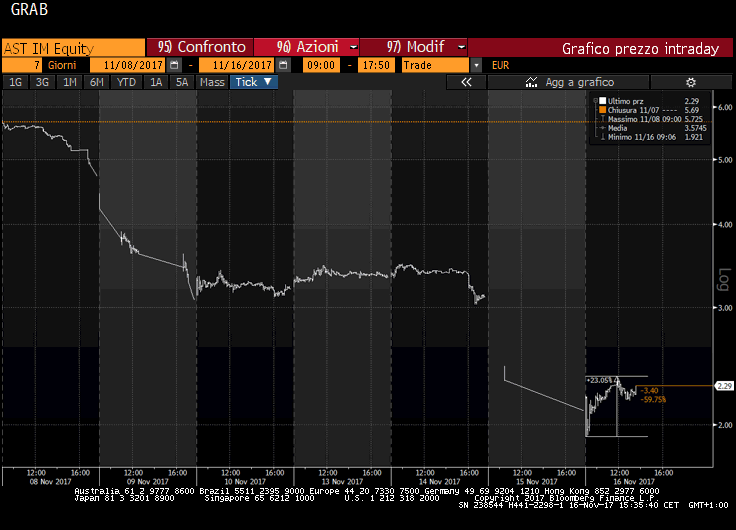
Task: Click the double-left chevron collapse icon
Action: click(466, 83)
